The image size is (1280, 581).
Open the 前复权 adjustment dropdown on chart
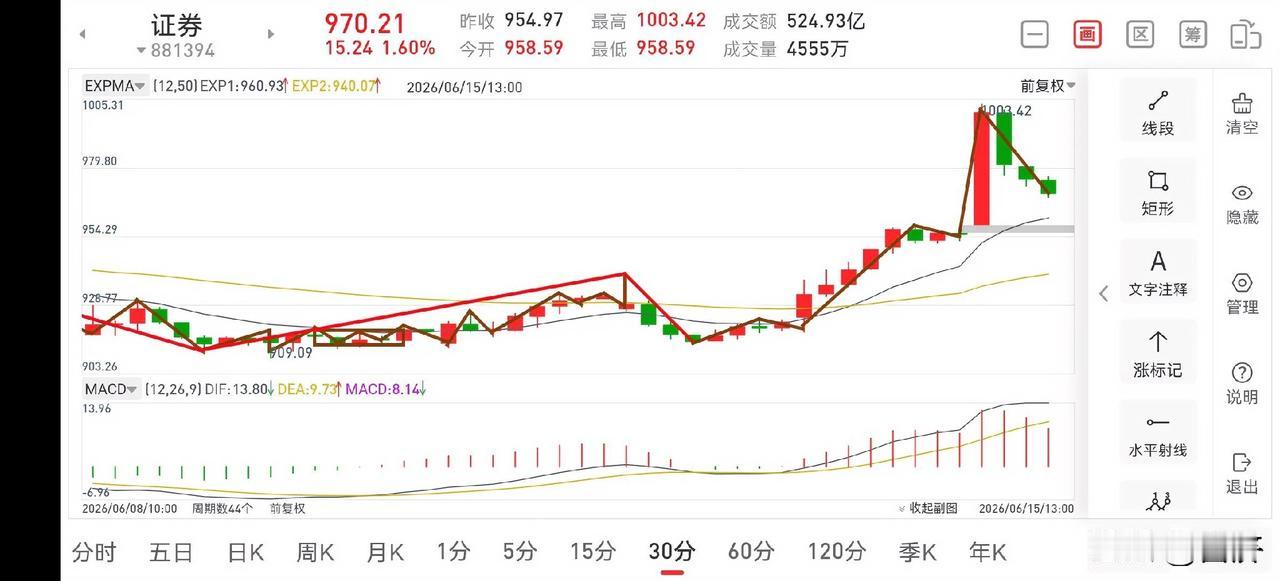(x=1048, y=86)
